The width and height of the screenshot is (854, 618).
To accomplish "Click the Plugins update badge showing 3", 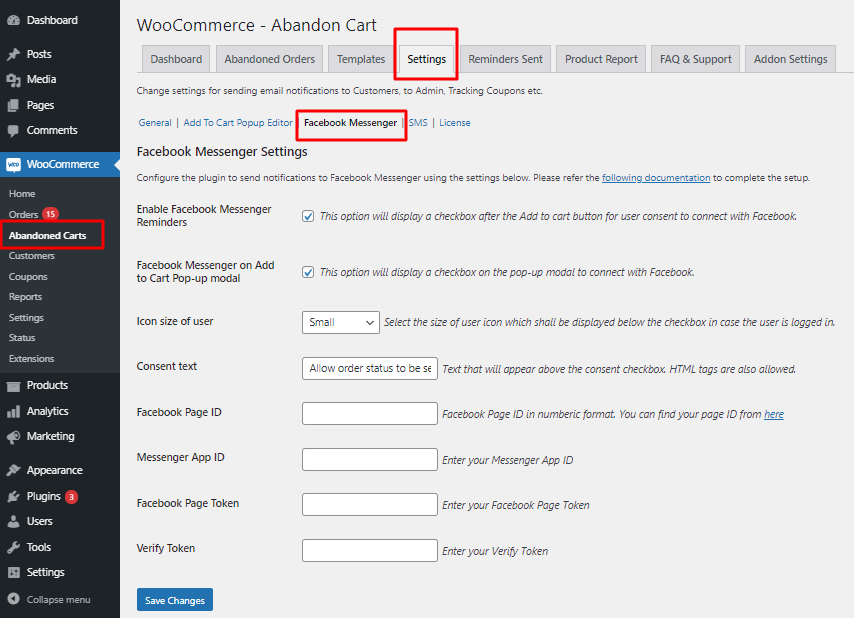I will [x=71, y=497].
